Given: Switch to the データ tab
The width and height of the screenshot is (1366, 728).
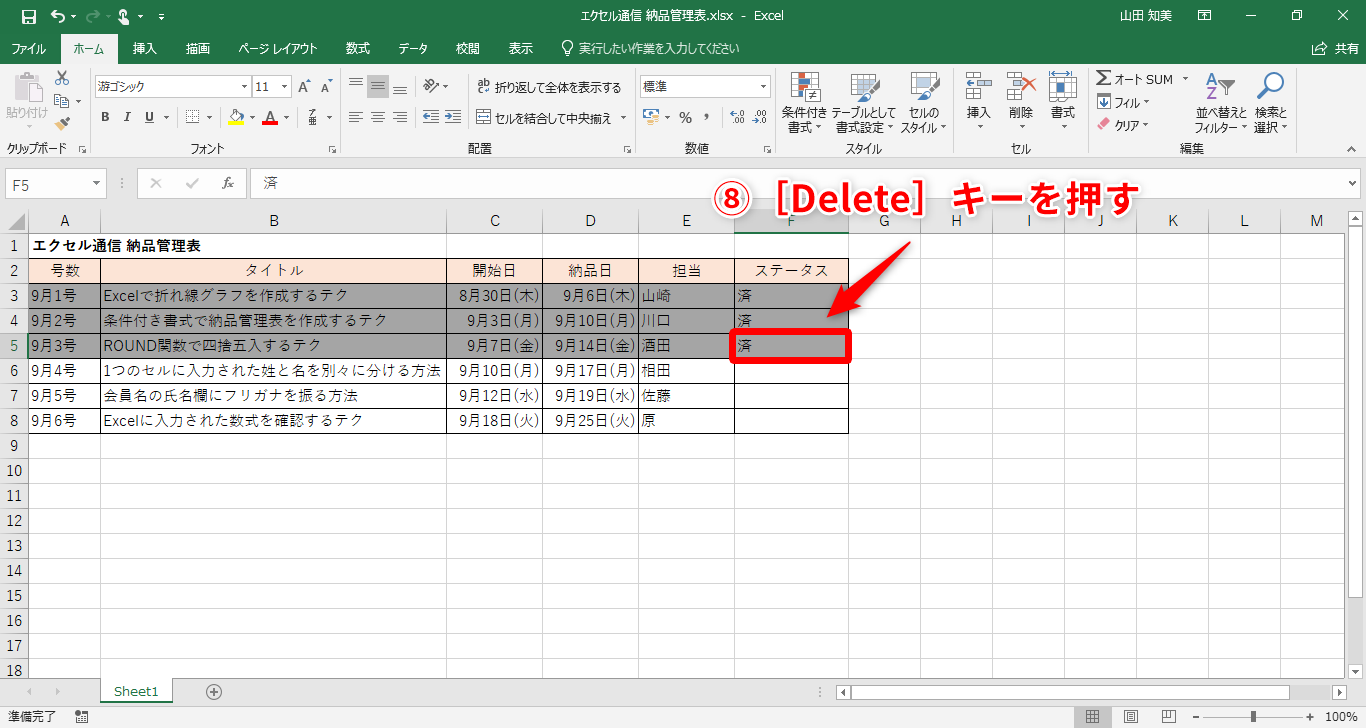Looking at the screenshot, I should click(x=413, y=48).
